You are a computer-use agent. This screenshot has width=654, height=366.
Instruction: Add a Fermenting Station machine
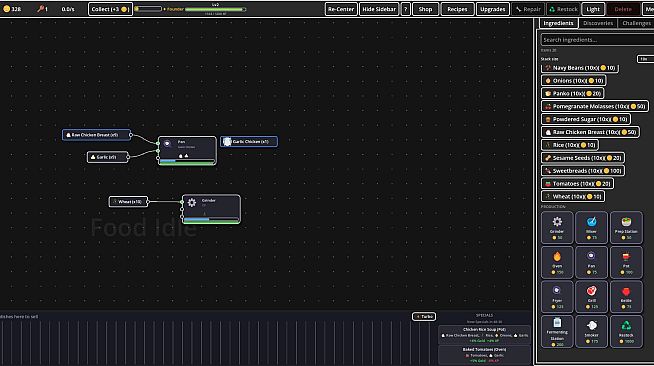557,331
